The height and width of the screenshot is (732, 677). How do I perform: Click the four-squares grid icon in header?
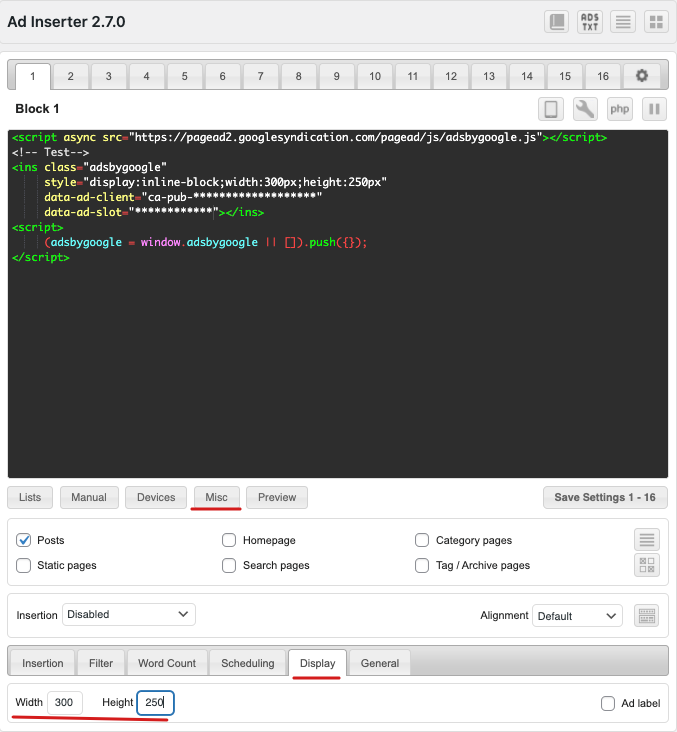(x=655, y=22)
